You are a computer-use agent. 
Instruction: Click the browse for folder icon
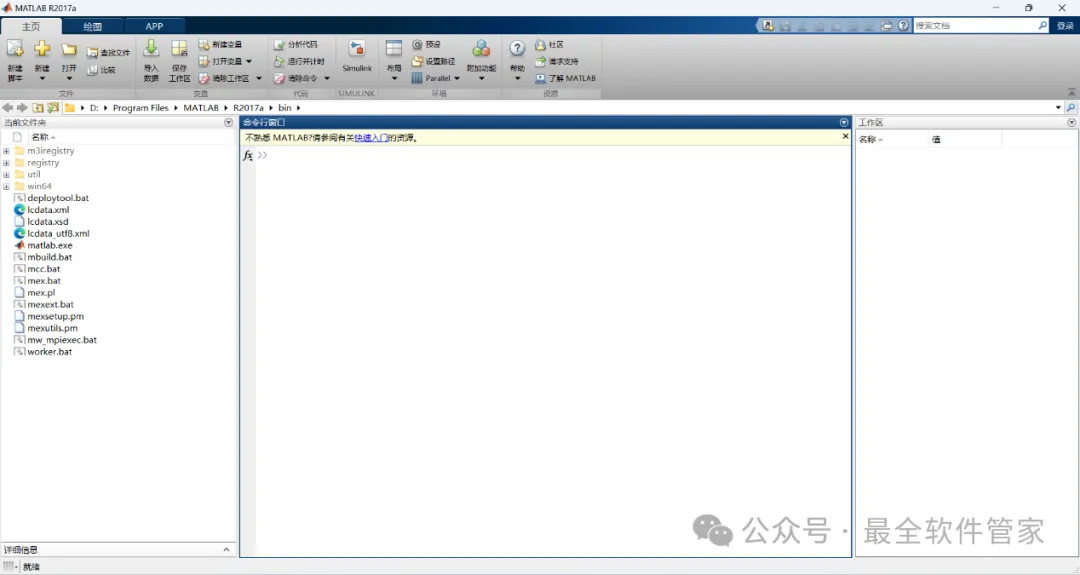(x=53, y=107)
